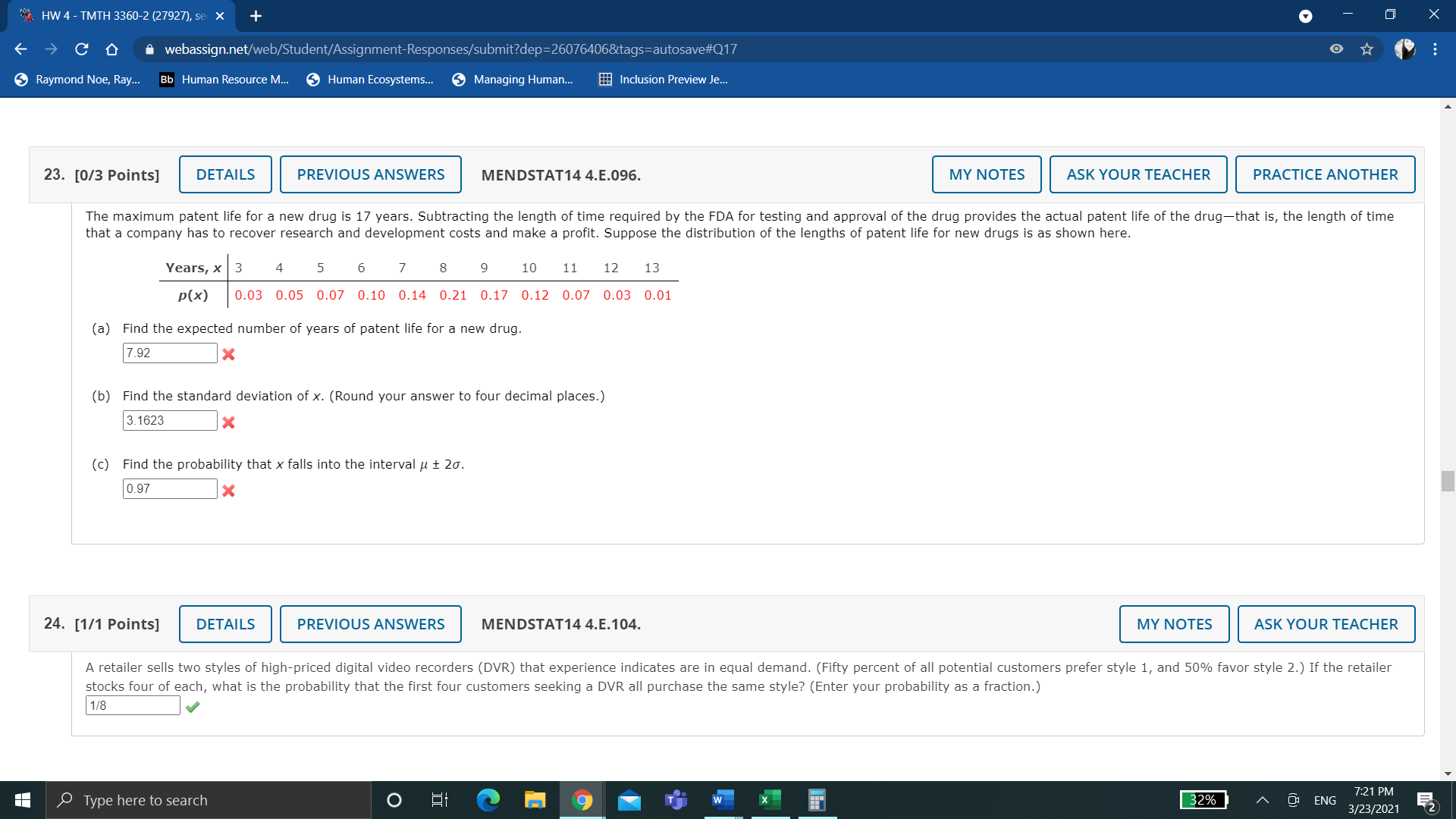The image size is (1456, 819).
Task: Click the answer field showing 7.92
Action: (169, 352)
